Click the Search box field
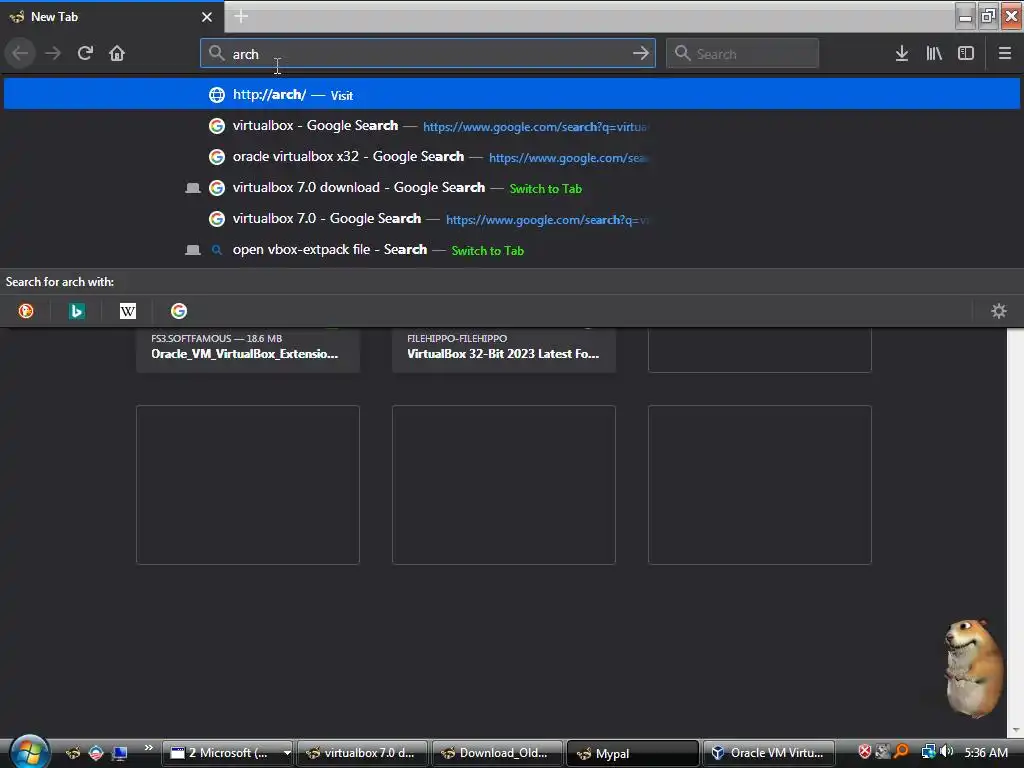Screen dimensions: 1024x768 pyautogui.click(x=743, y=53)
